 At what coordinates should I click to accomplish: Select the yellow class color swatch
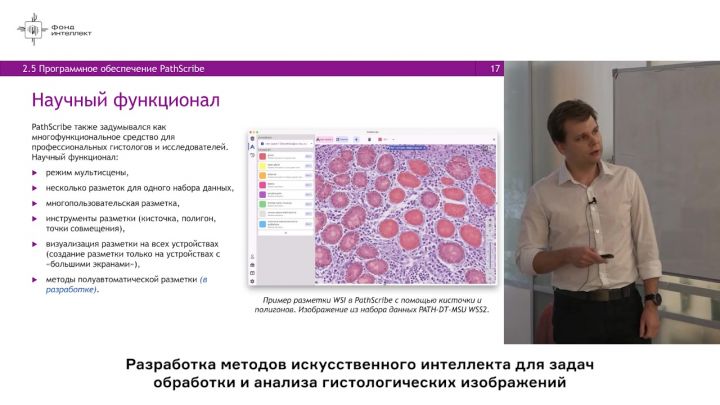[262, 165]
